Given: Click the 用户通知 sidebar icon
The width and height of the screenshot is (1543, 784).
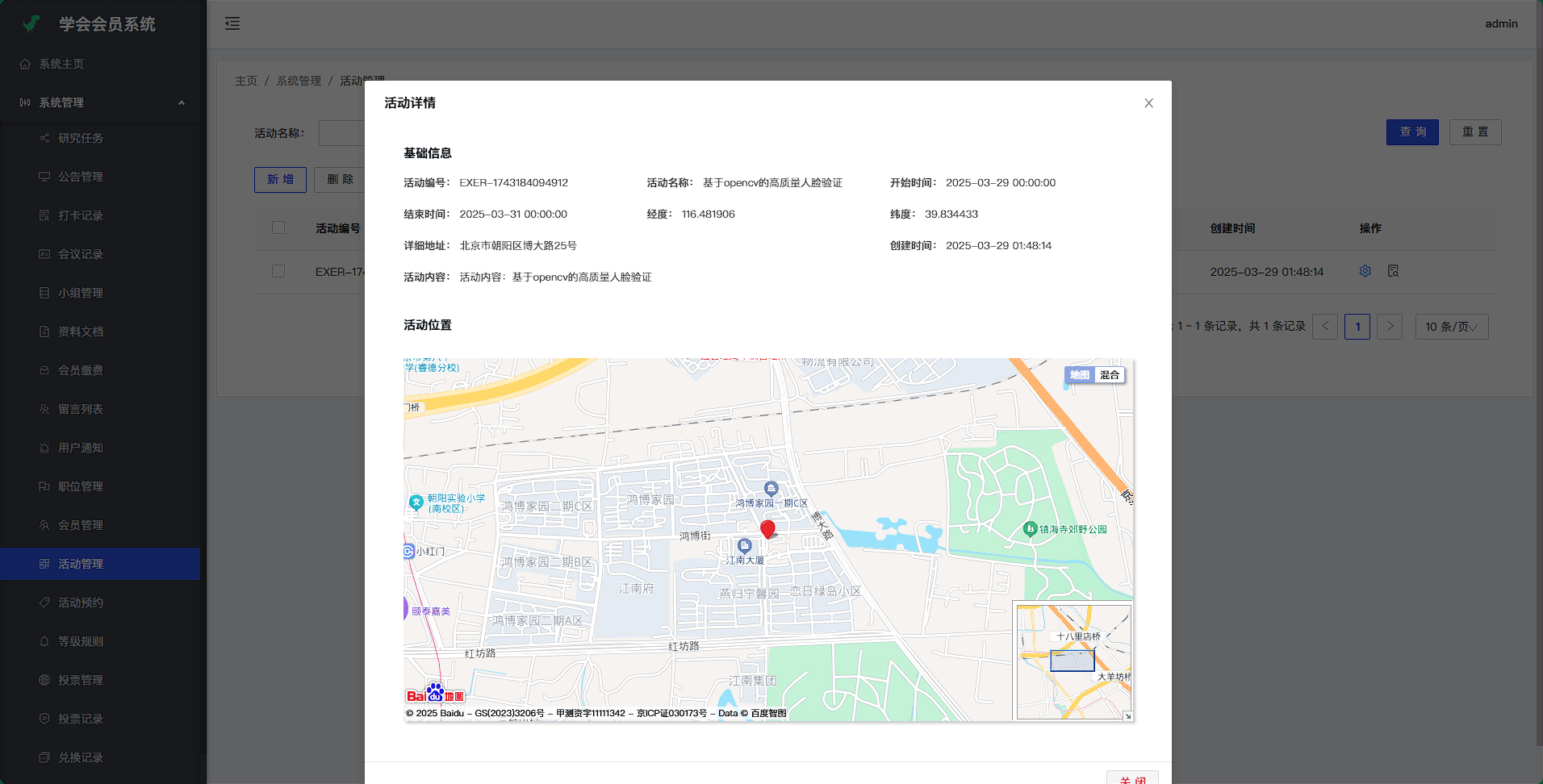Looking at the screenshot, I should tap(44, 448).
